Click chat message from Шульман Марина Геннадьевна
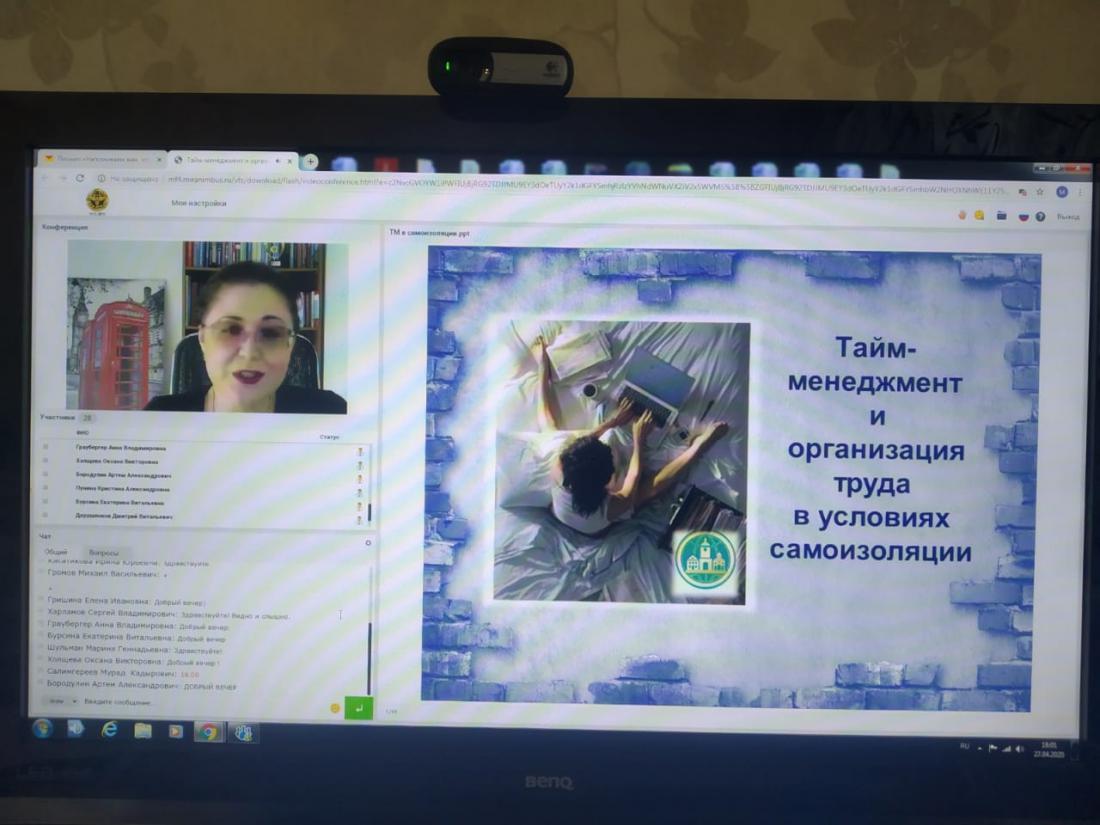Viewport: 1100px width, 825px height. click(134, 650)
